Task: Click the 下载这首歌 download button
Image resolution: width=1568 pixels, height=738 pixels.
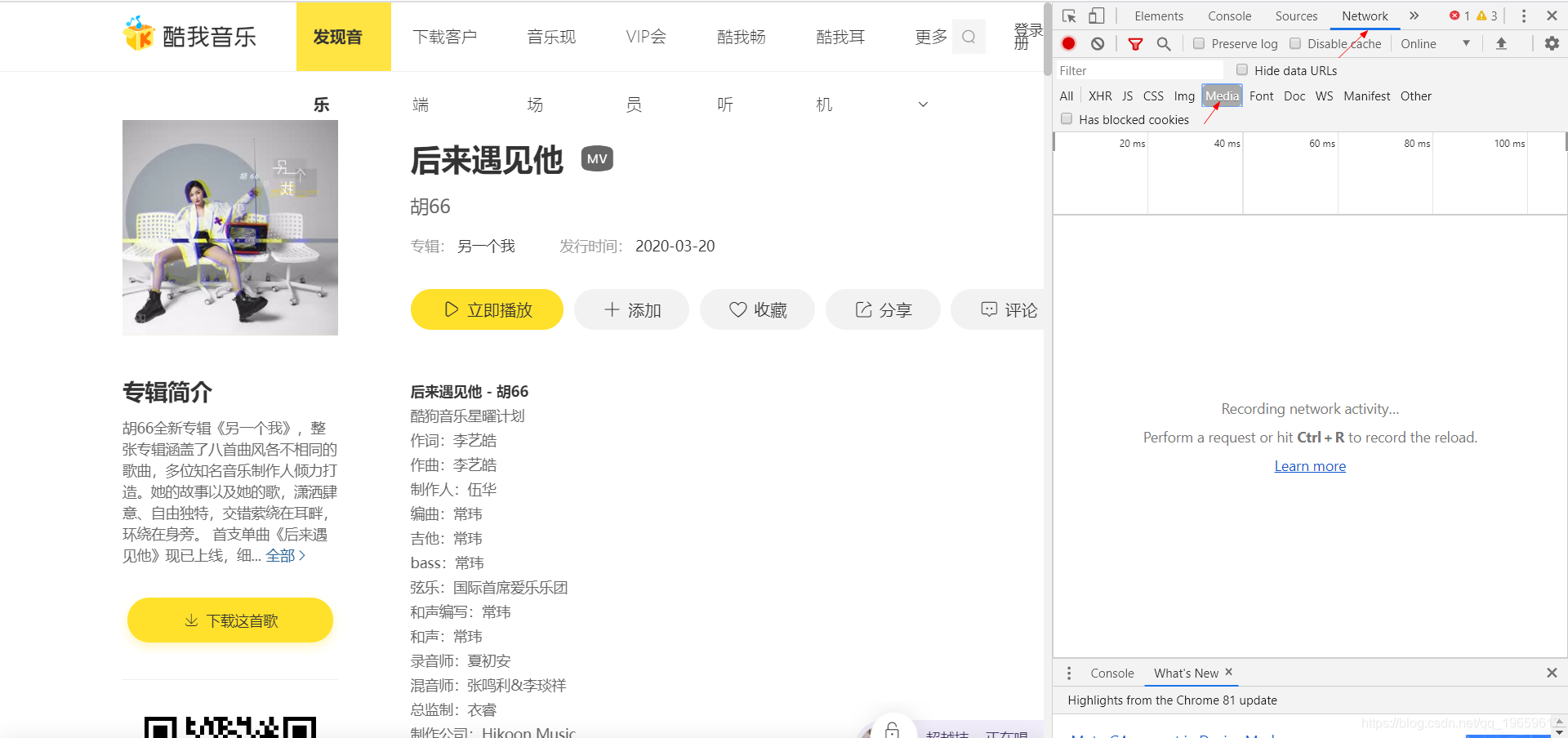Action: (x=230, y=620)
